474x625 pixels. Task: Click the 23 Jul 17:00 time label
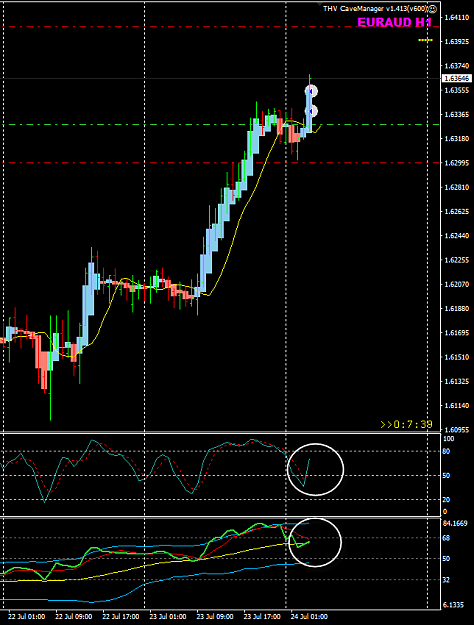point(262,617)
